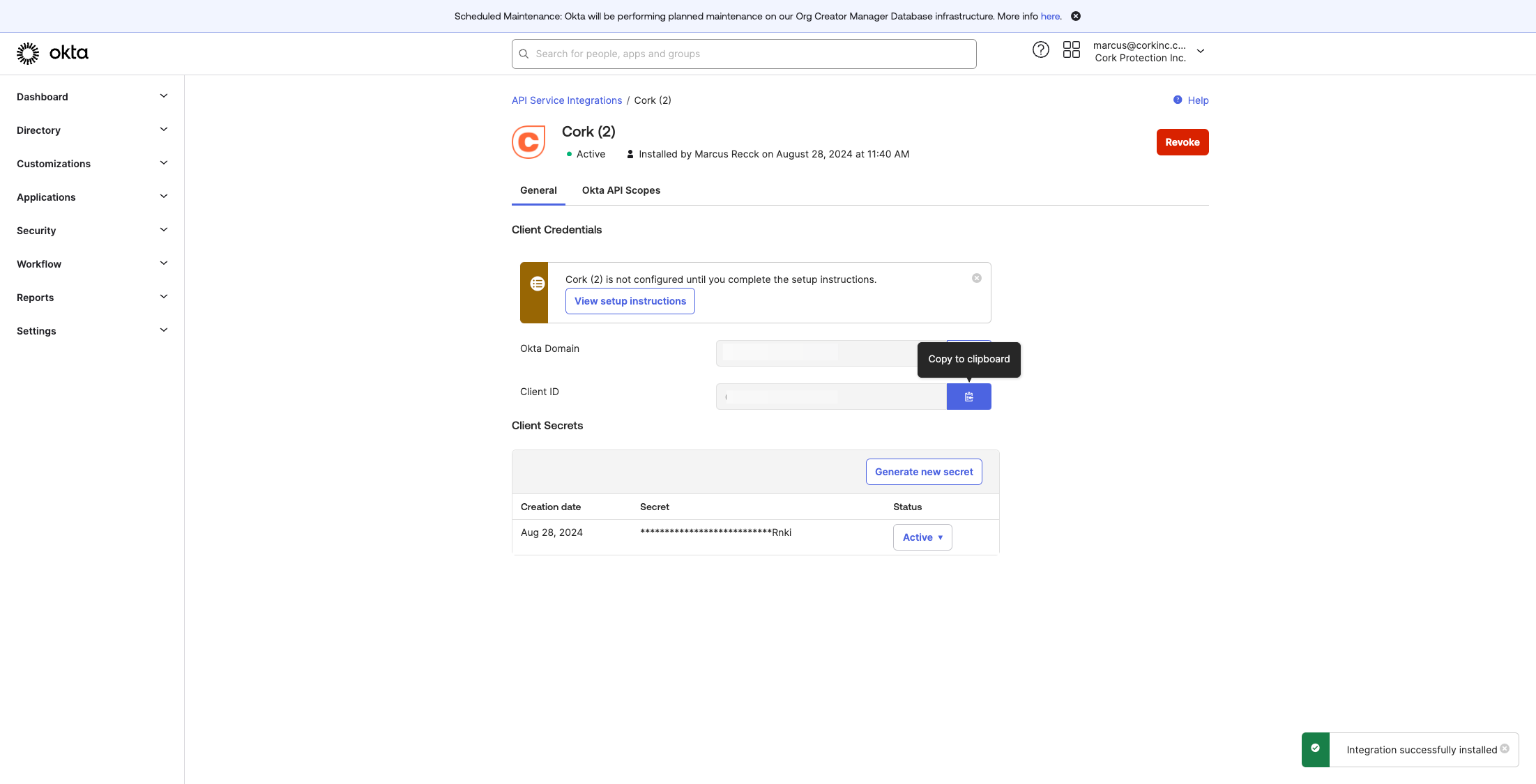Click the Client ID field
This screenshot has height=784, width=1536.
click(830, 397)
